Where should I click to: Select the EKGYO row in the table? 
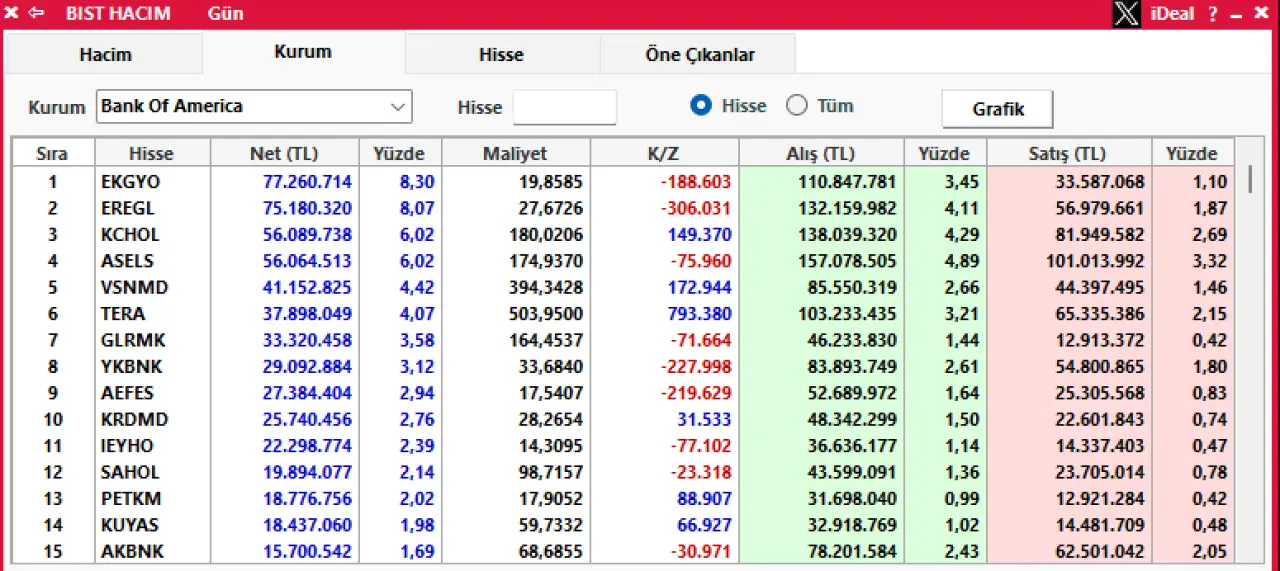(130, 182)
